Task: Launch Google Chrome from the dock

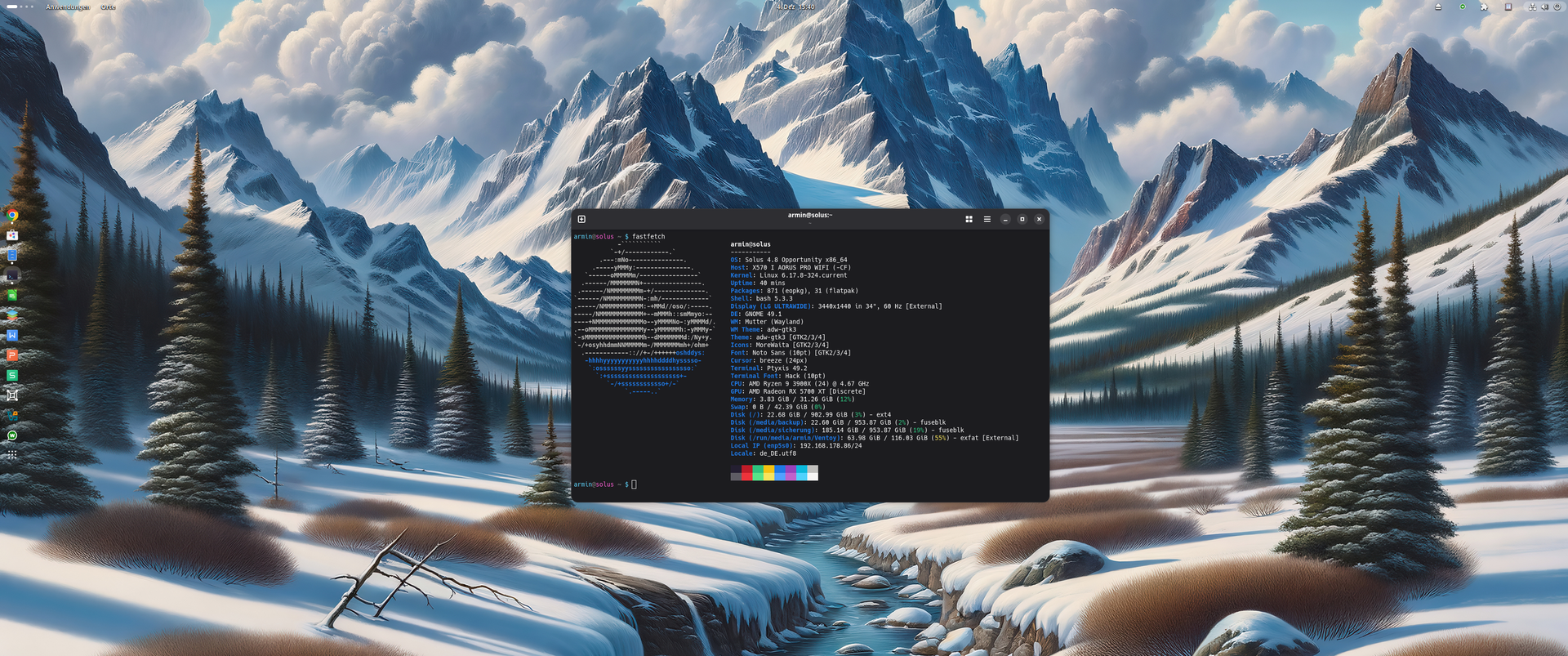Action: coord(12,216)
